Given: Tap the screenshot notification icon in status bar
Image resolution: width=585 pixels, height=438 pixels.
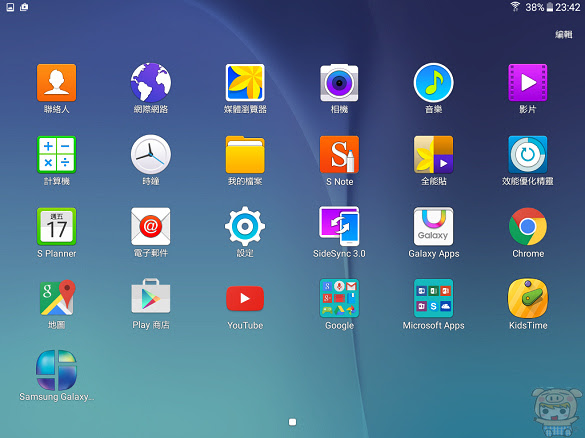Looking at the screenshot, I should coord(10,7).
